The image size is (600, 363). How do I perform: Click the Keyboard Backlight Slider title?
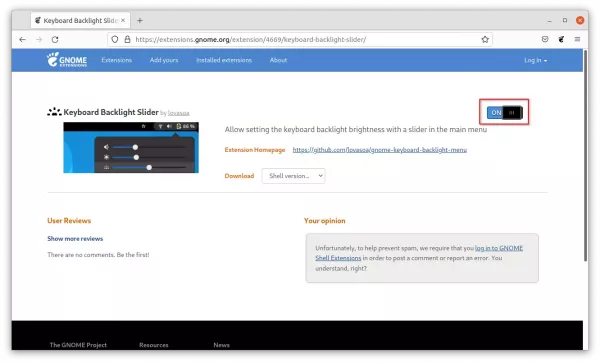(111, 112)
